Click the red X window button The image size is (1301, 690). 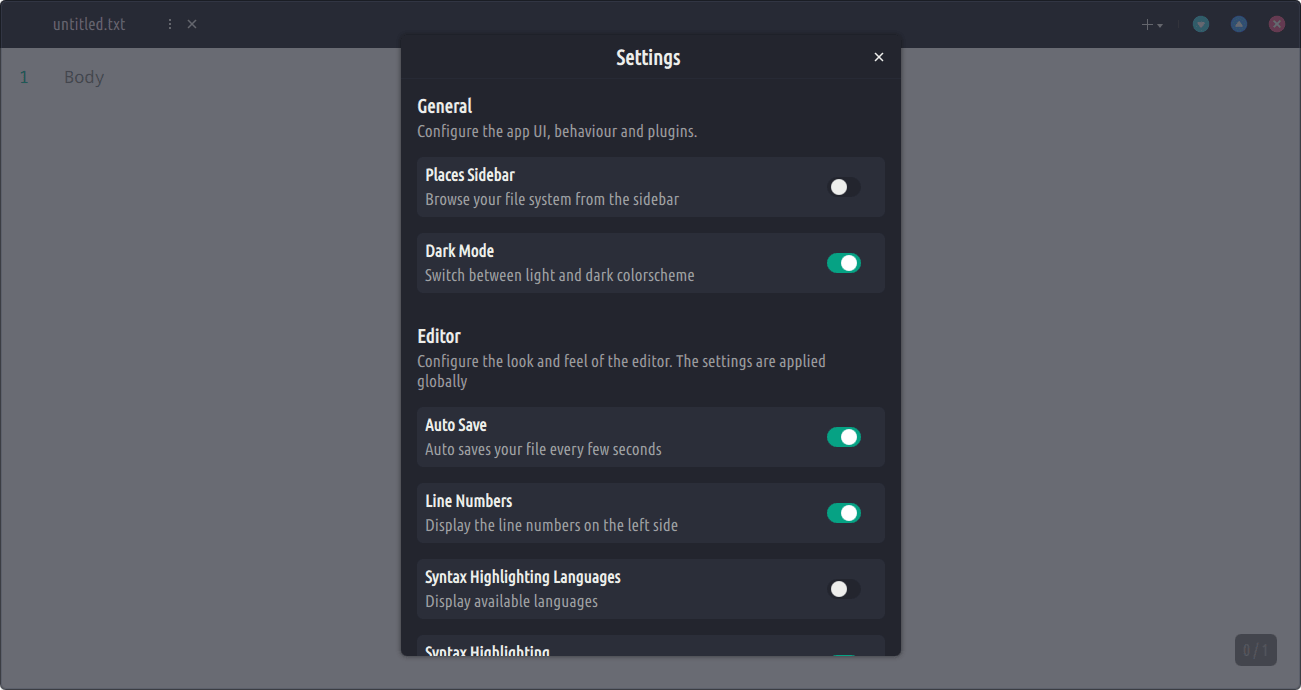pyautogui.click(x=1277, y=24)
